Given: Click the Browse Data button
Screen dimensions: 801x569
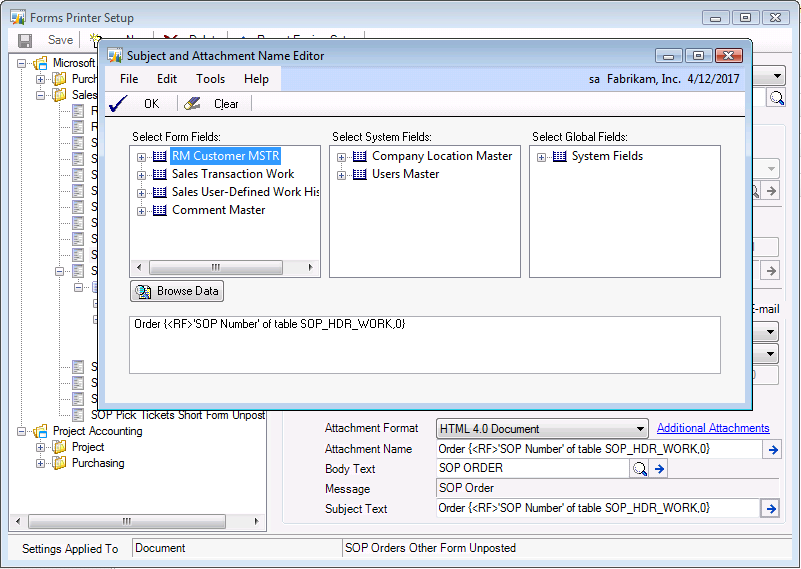Looking at the screenshot, I should [x=177, y=291].
